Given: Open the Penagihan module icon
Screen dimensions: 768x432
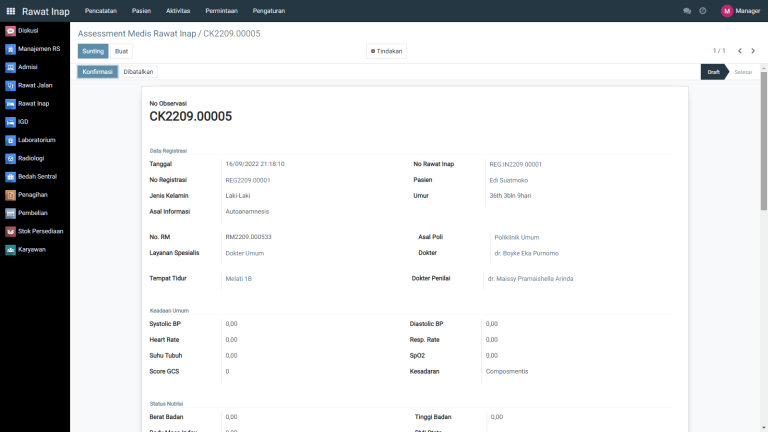Looking at the screenshot, I should 10,195.
